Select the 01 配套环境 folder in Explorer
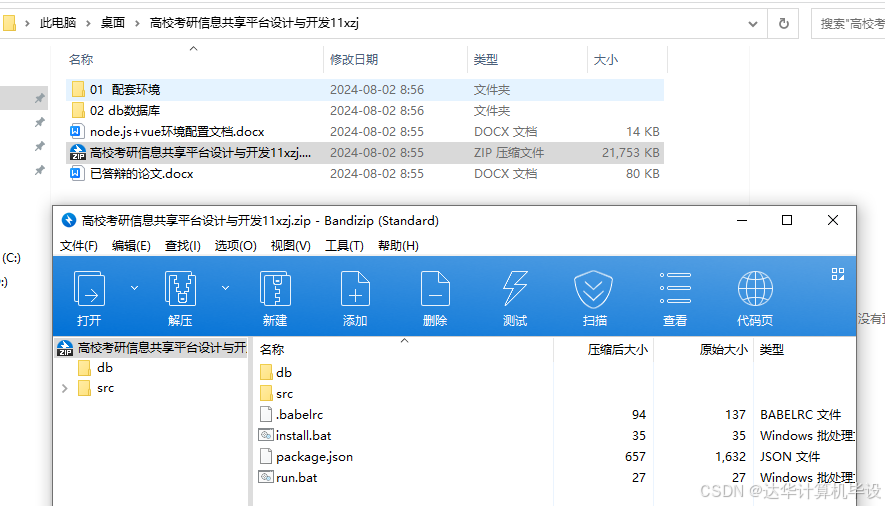 365,90
